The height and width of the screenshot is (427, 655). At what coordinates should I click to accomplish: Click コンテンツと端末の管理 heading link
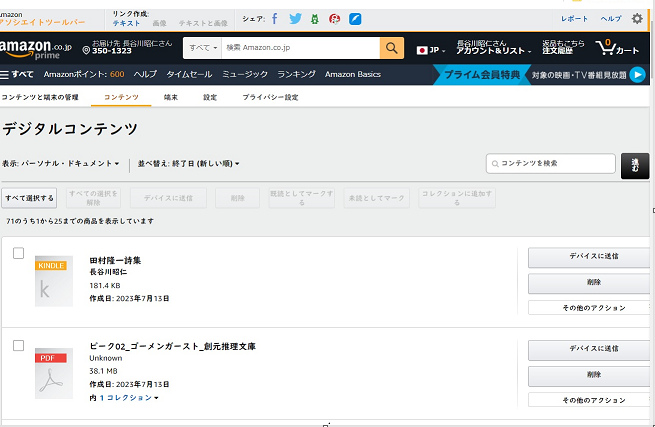(40, 97)
